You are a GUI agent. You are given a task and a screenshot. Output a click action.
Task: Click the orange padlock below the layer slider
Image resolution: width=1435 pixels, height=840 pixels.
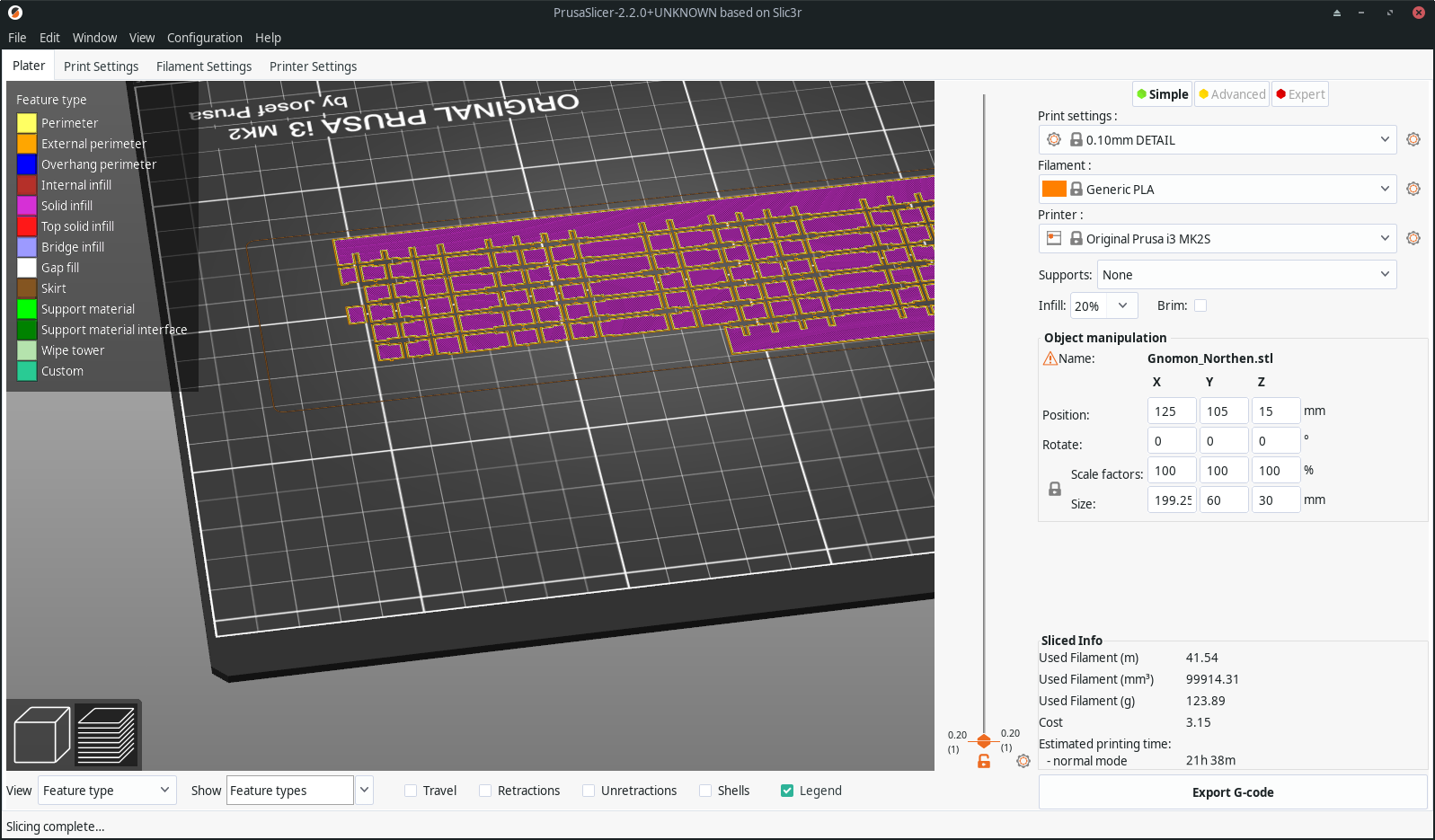click(x=984, y=761)
